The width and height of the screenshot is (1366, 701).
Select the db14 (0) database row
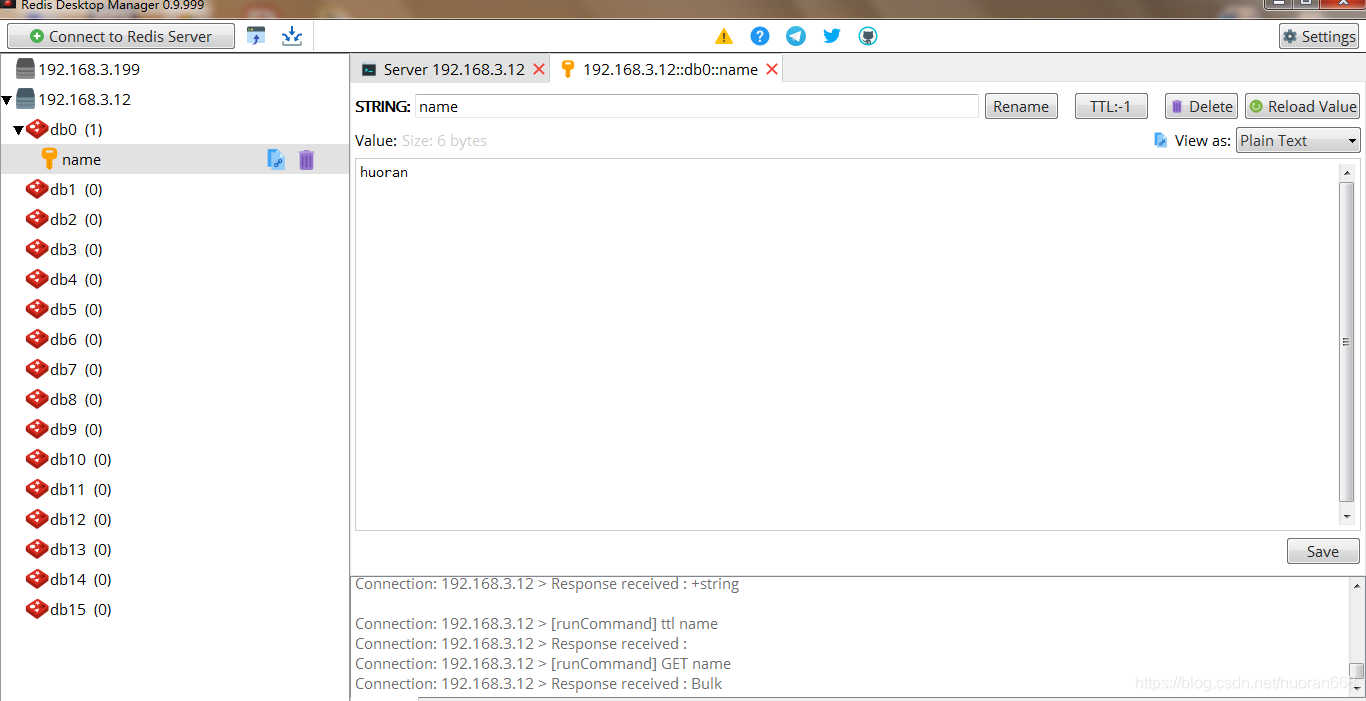coord(174,579)
